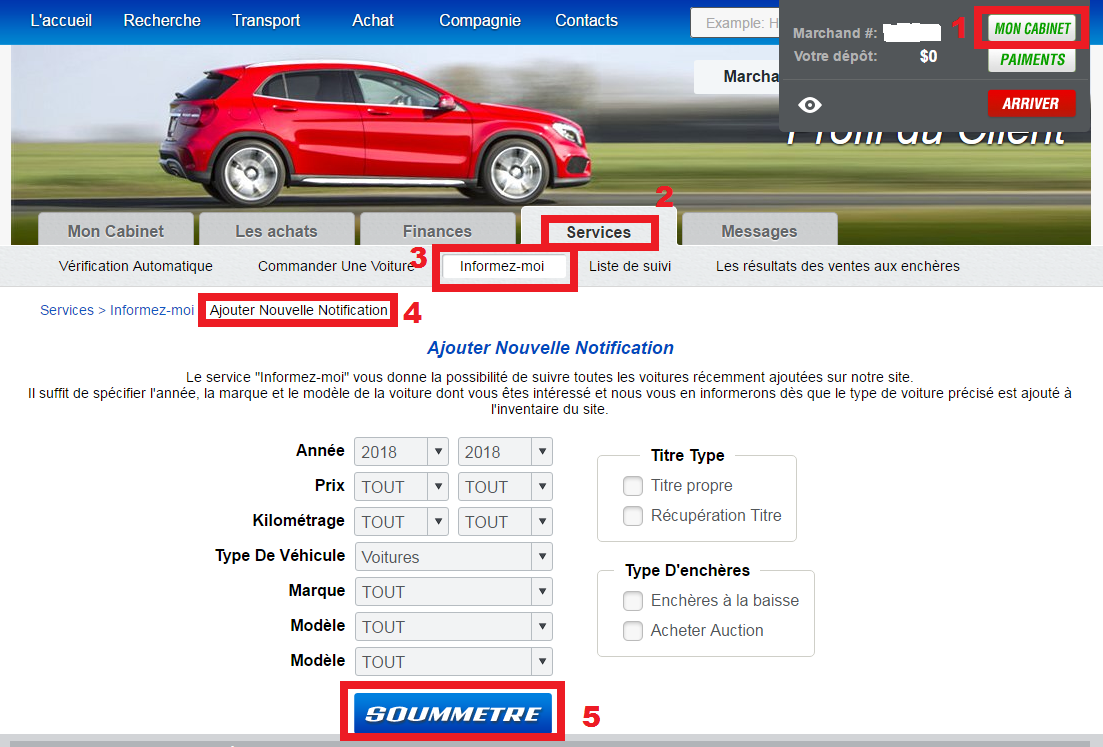Expand the second Prix dropdown
The image size is (1103, 747).
click(505, 487)
